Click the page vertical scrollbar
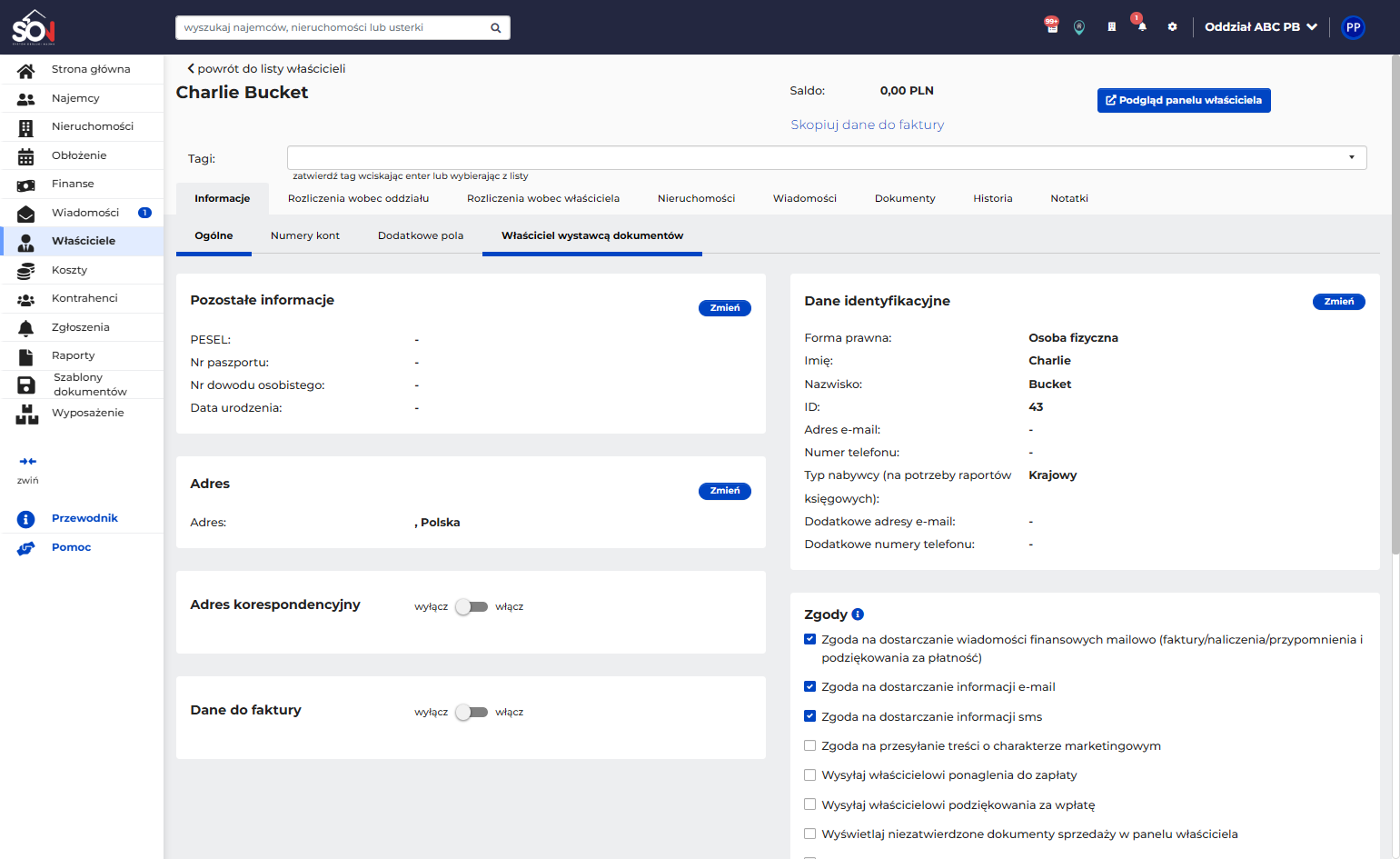 click(1395, 305)
